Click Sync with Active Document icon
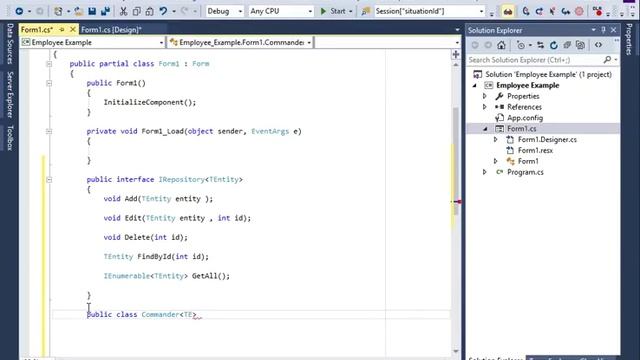This screenshot has width=640, height=360. coord(540,45)
